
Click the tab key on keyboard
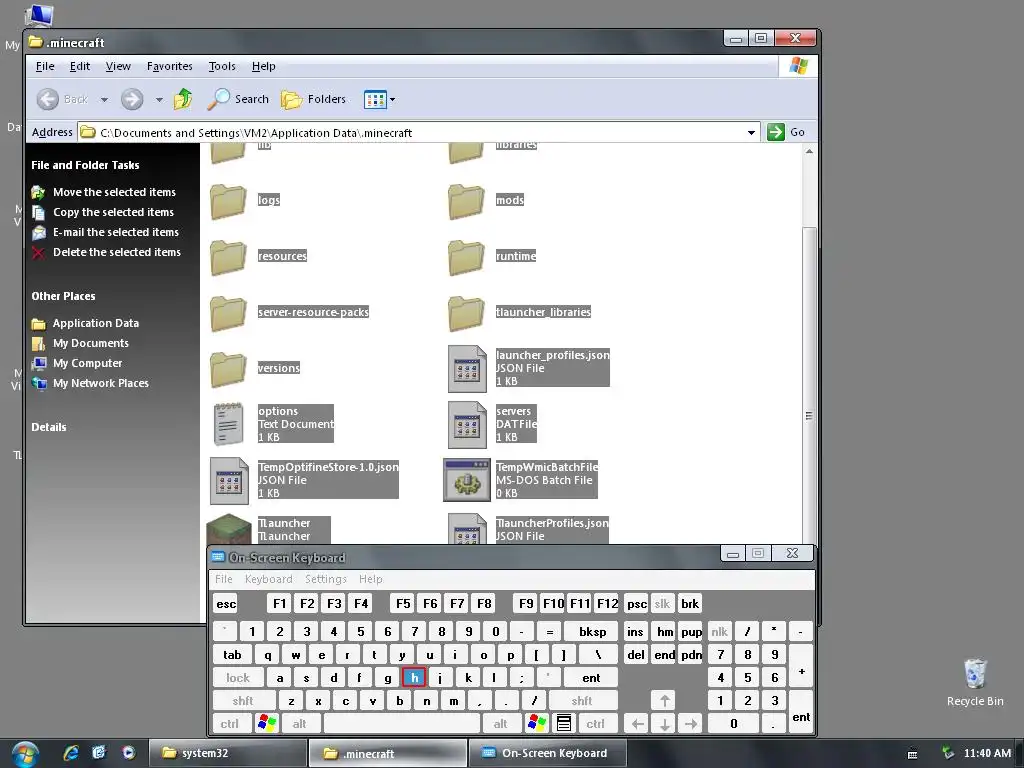(x=232, y=655)
